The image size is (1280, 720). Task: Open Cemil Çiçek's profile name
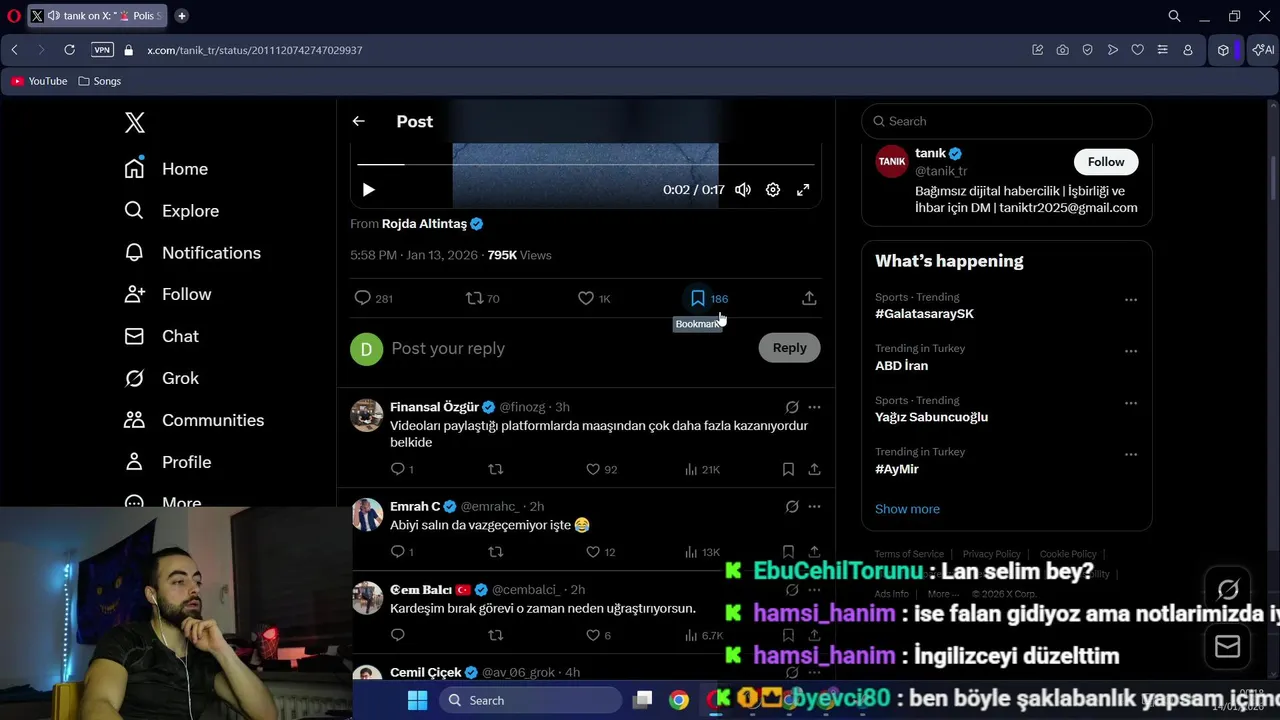426,672
